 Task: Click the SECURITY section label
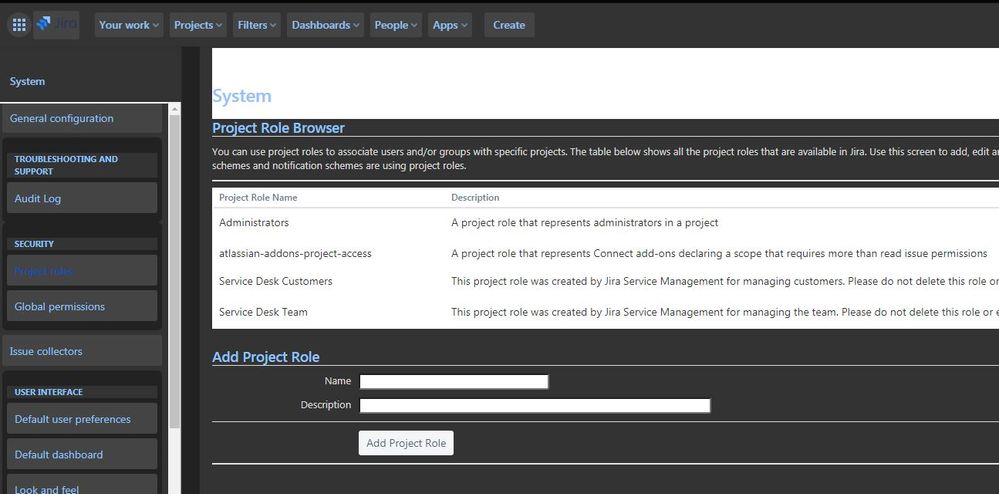coord(34,244)
